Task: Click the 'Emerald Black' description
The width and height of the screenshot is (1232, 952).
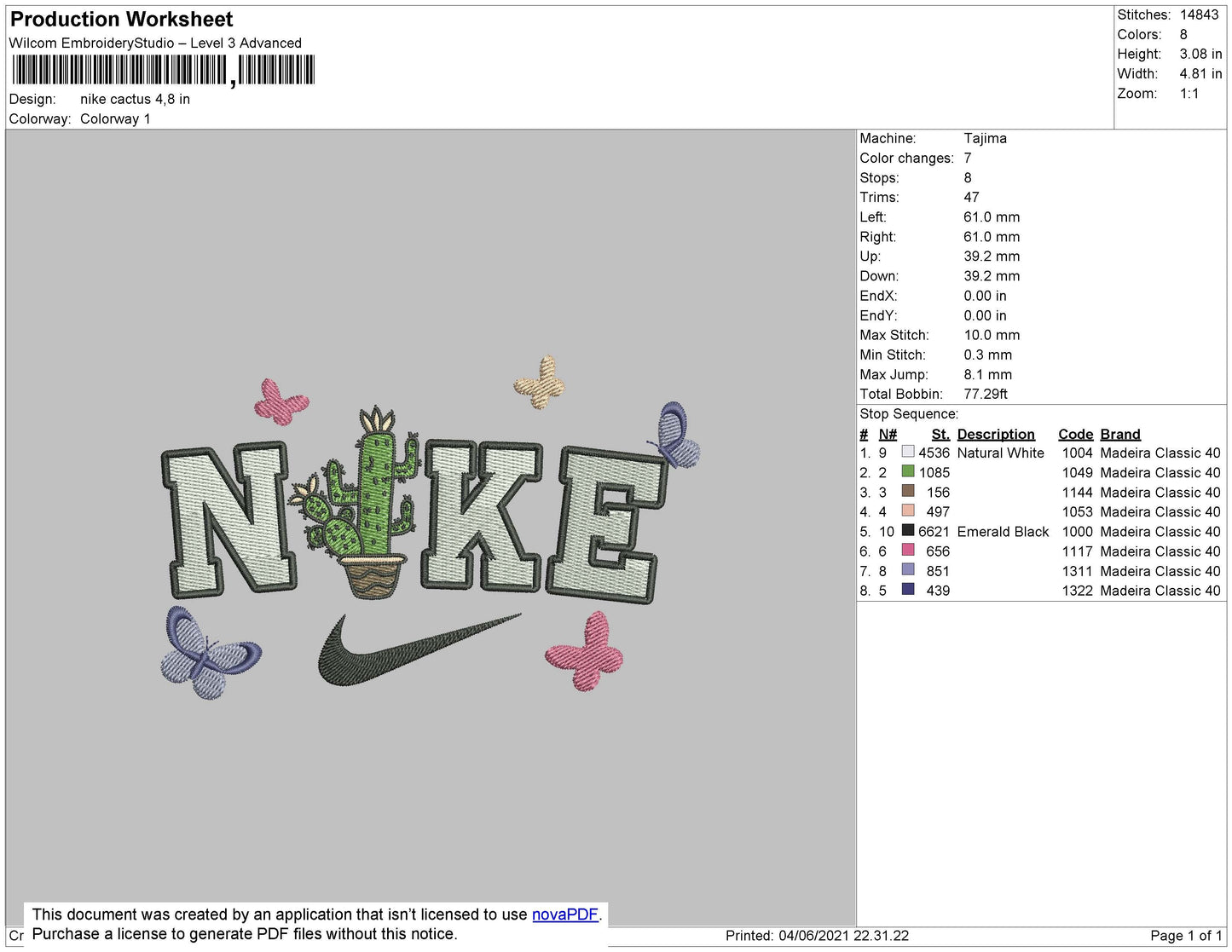Action: (1003, 532)
